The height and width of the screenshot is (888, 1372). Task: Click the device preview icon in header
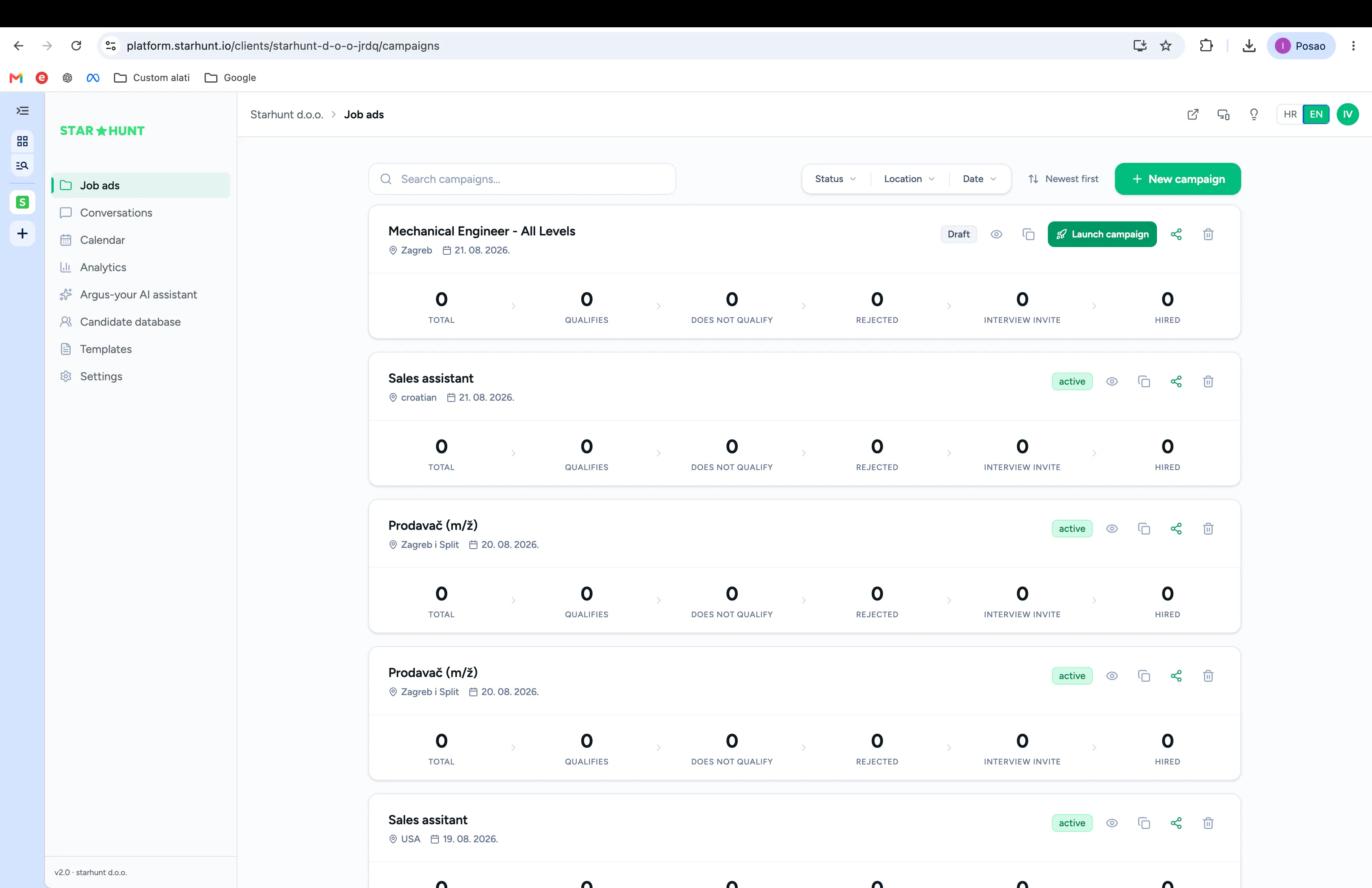1223,115
